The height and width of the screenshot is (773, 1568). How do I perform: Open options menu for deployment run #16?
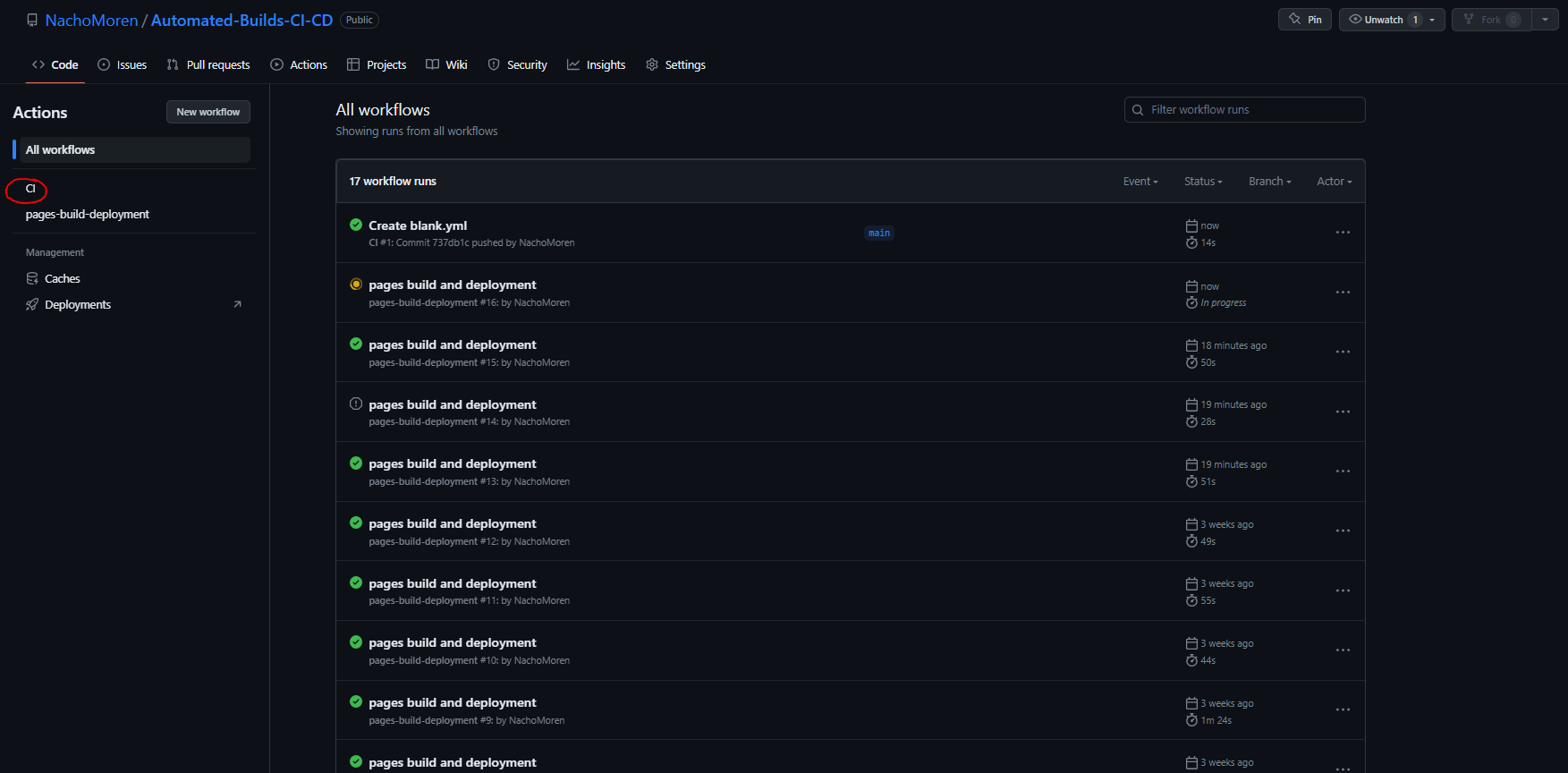point(1343,293)
